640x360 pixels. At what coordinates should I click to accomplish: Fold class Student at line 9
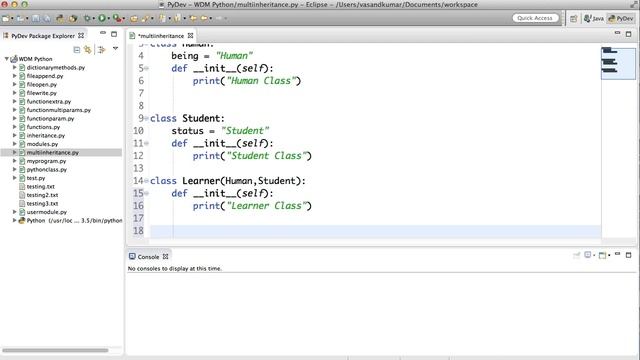click(x=146, y=118)
